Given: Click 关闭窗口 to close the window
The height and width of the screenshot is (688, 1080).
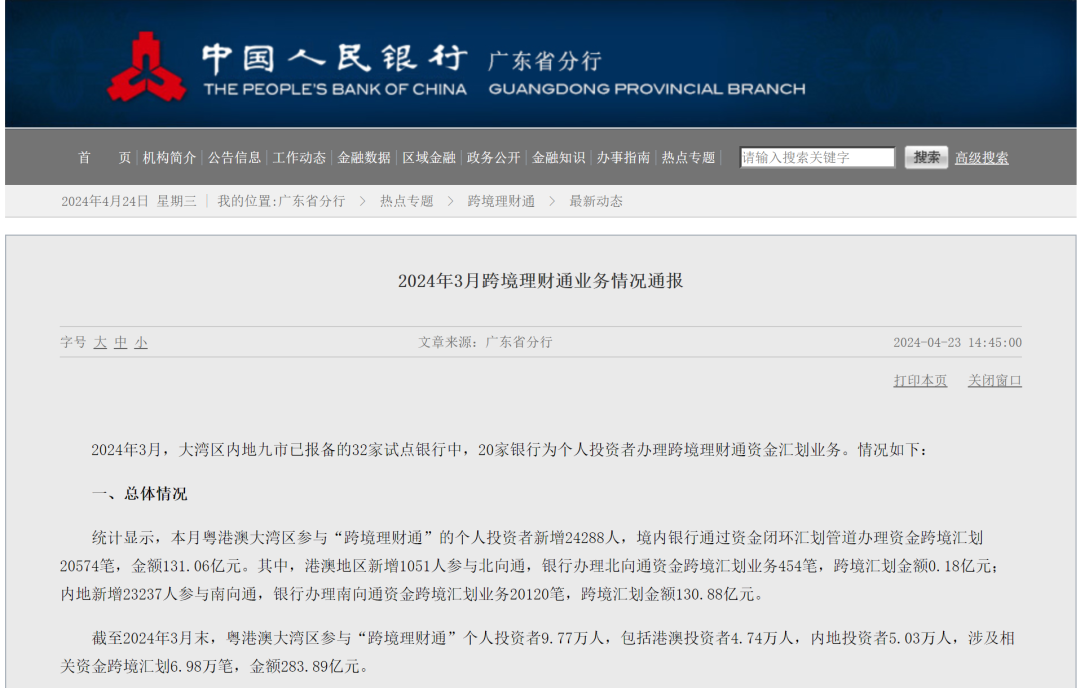Looking at the screenshot, I should (x=994, y=381).
